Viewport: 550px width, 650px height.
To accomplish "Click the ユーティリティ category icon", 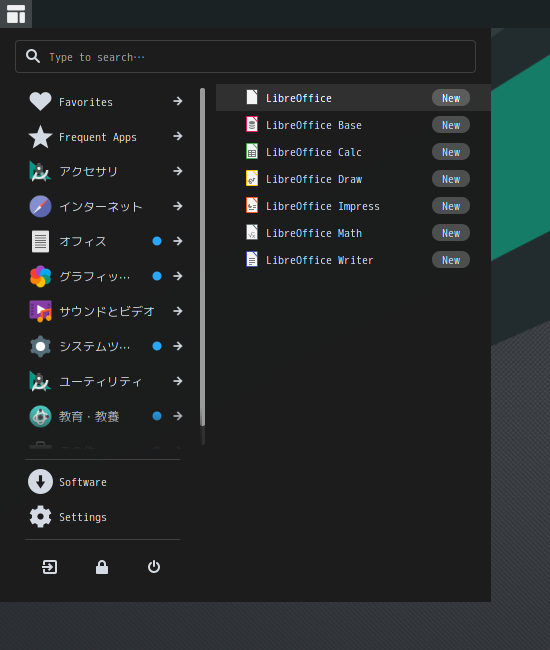I will point(40,381).
